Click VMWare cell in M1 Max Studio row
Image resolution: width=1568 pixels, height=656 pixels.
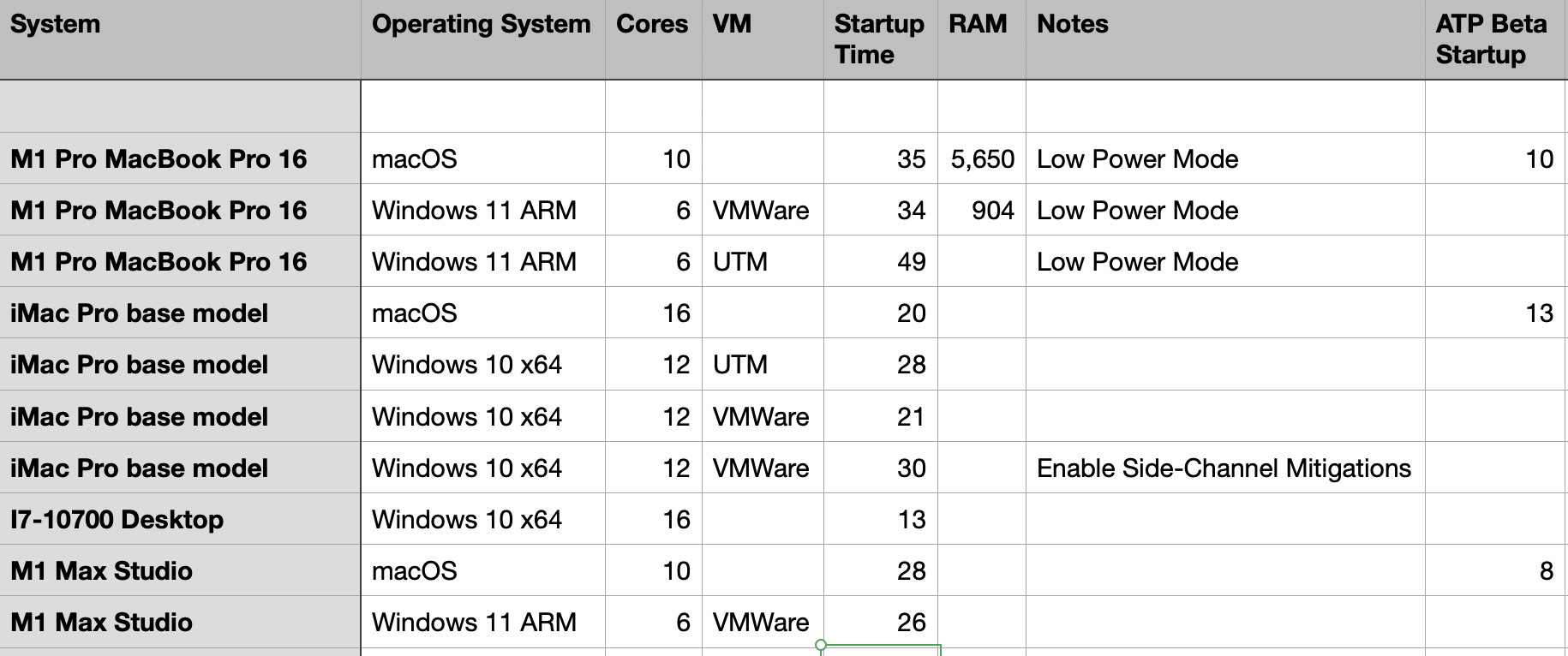[x=763, y=622]
